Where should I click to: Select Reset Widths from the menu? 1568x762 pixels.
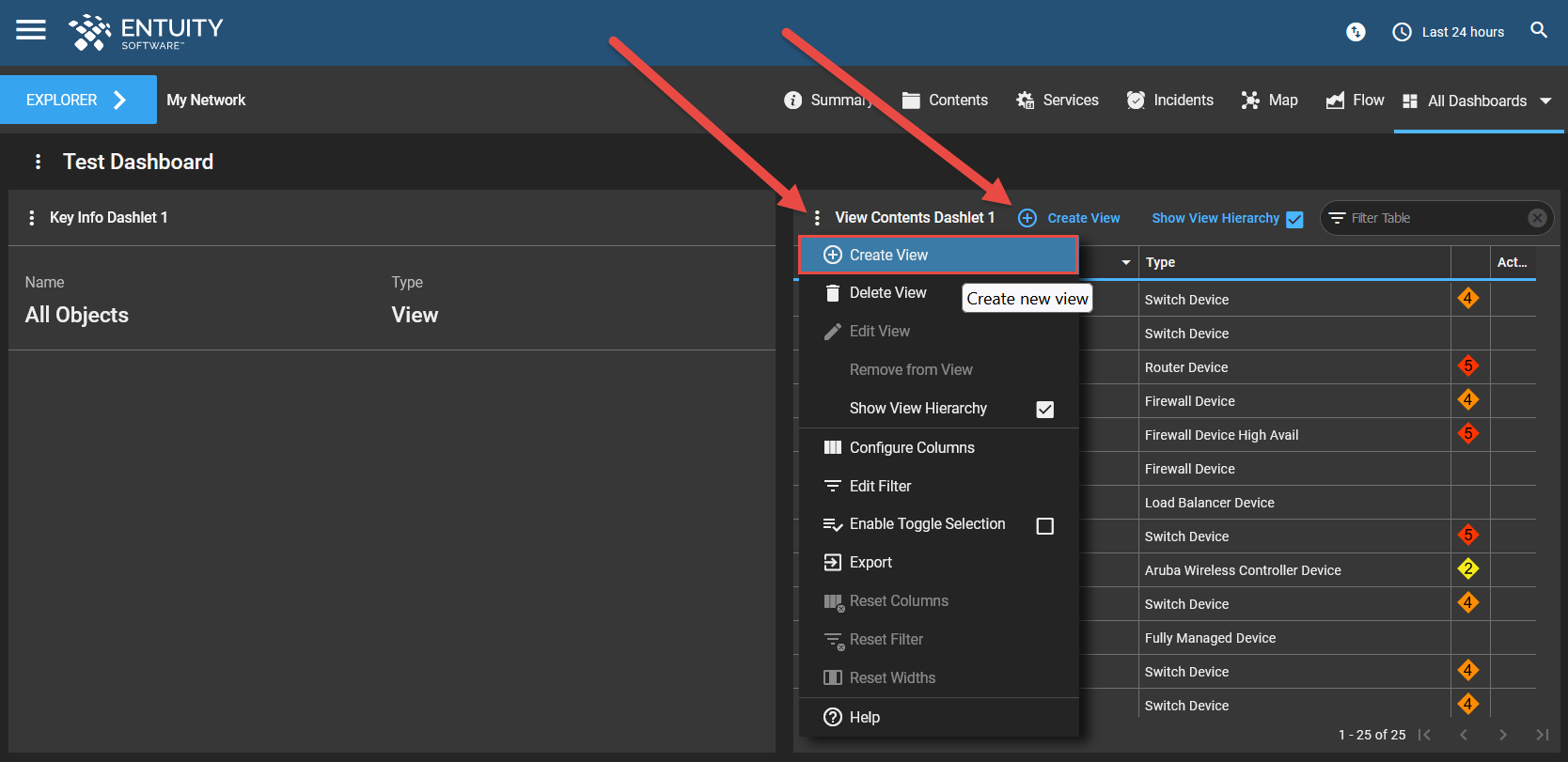[x=938, y=678]
